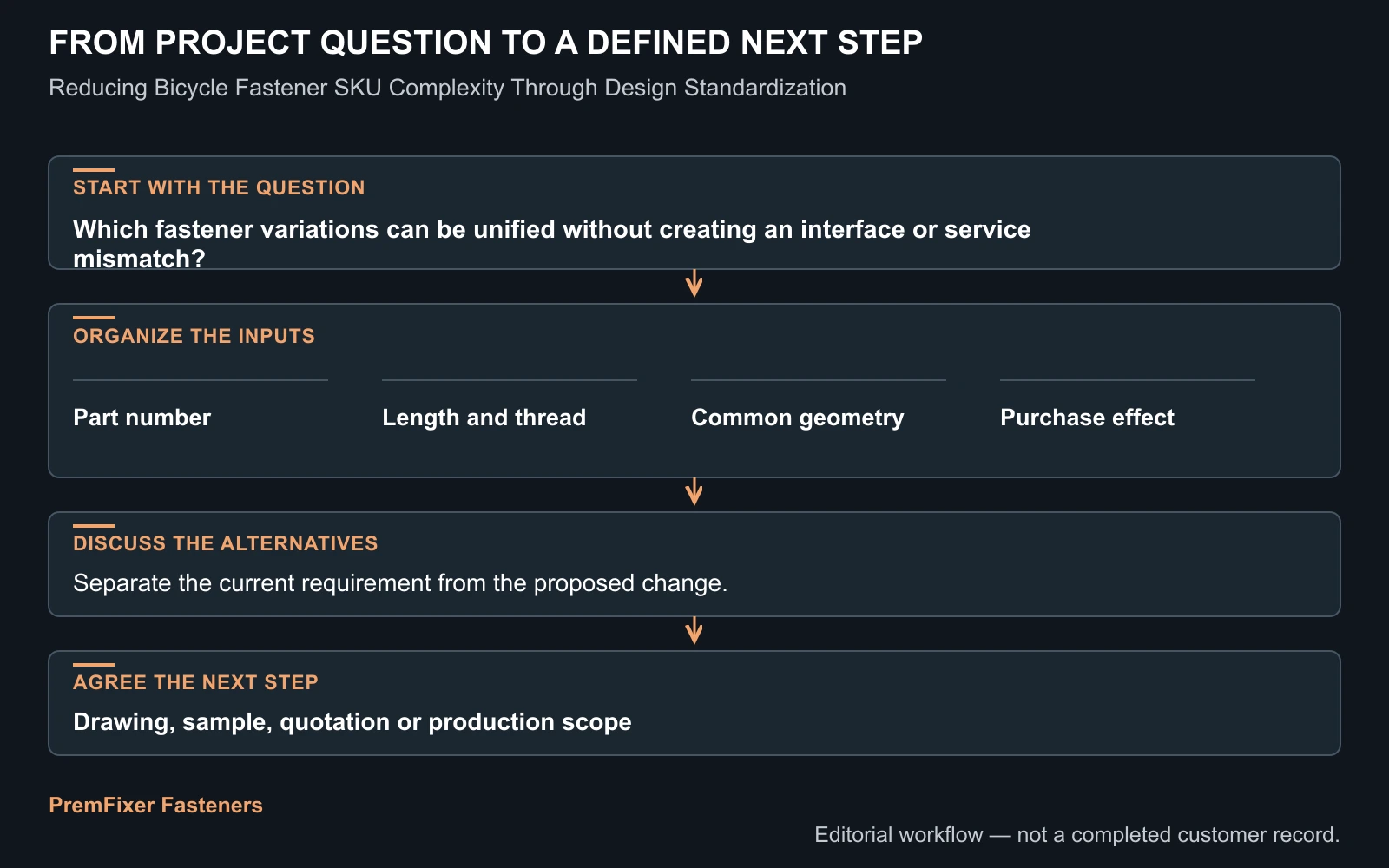Click the arrow below Organize the Inputs box
The width and height of the screenshot is (1389, 868).
[694, 492]
